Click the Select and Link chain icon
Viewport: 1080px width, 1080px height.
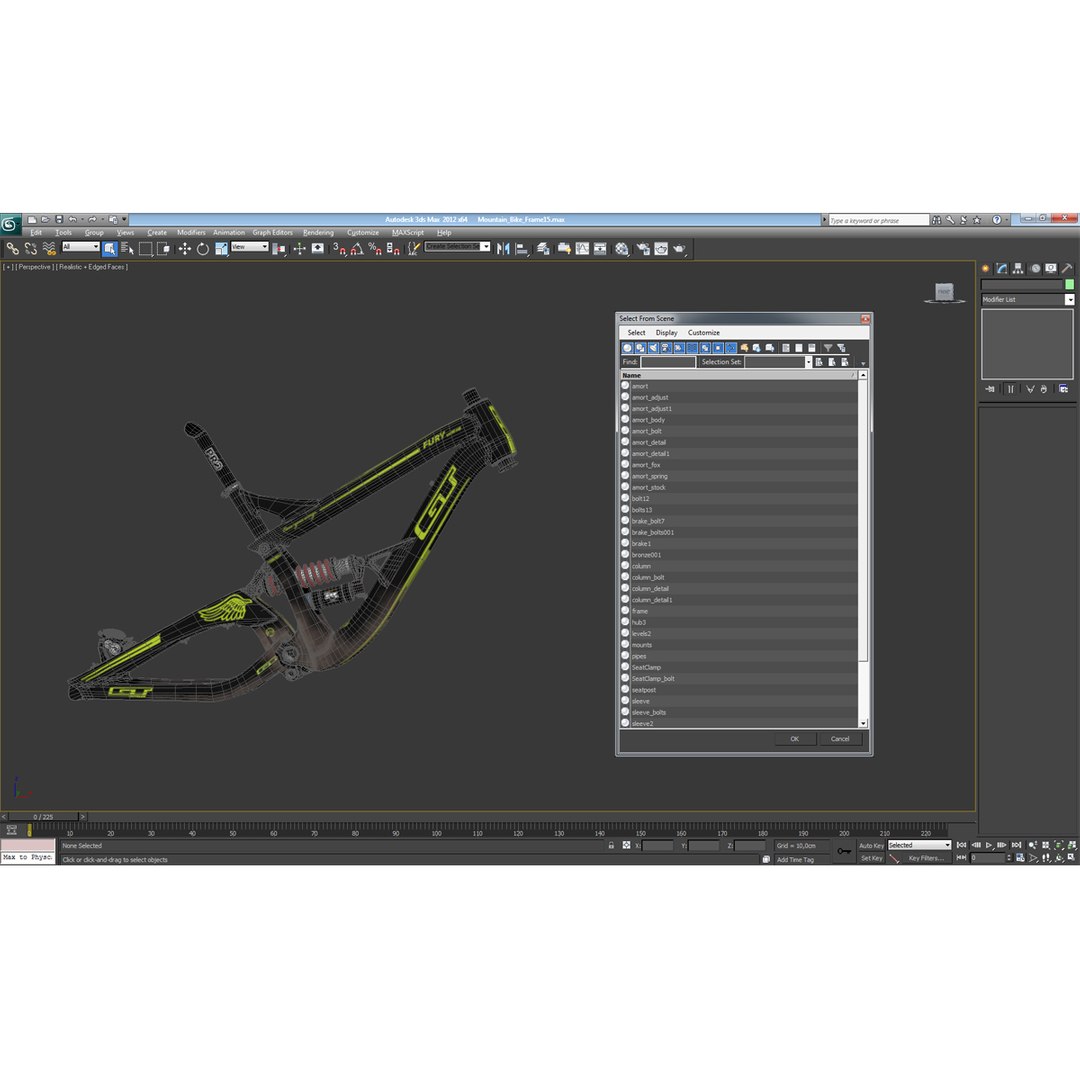(12, 249)
